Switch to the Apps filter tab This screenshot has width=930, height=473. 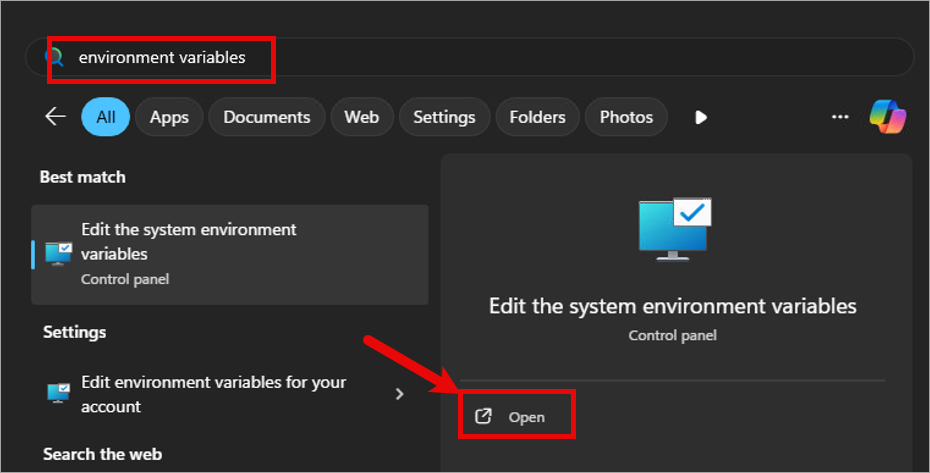[x=169, y=117]
